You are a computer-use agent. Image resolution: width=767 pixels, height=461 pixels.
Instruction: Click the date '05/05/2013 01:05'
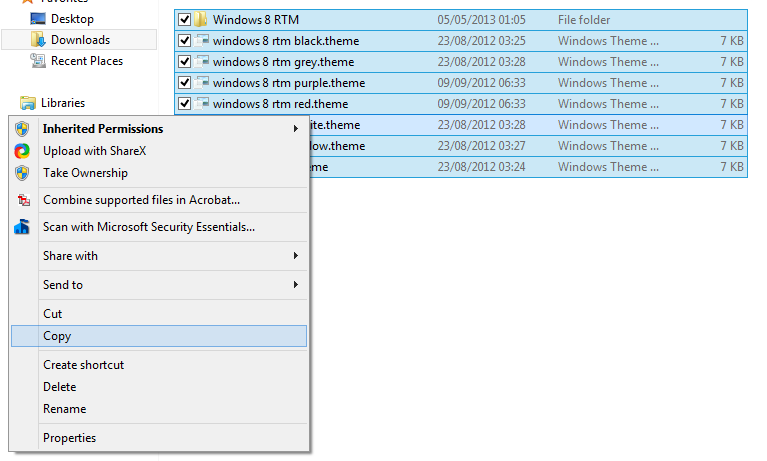(481, 20)
